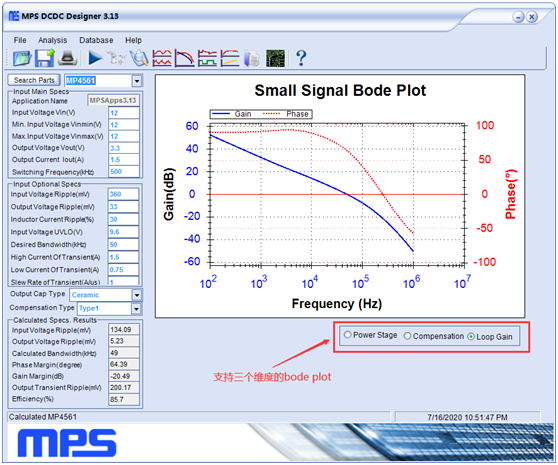558x465 pixels.
Task: Open the schematic circuit view icon
Action: tap(117, 58)
